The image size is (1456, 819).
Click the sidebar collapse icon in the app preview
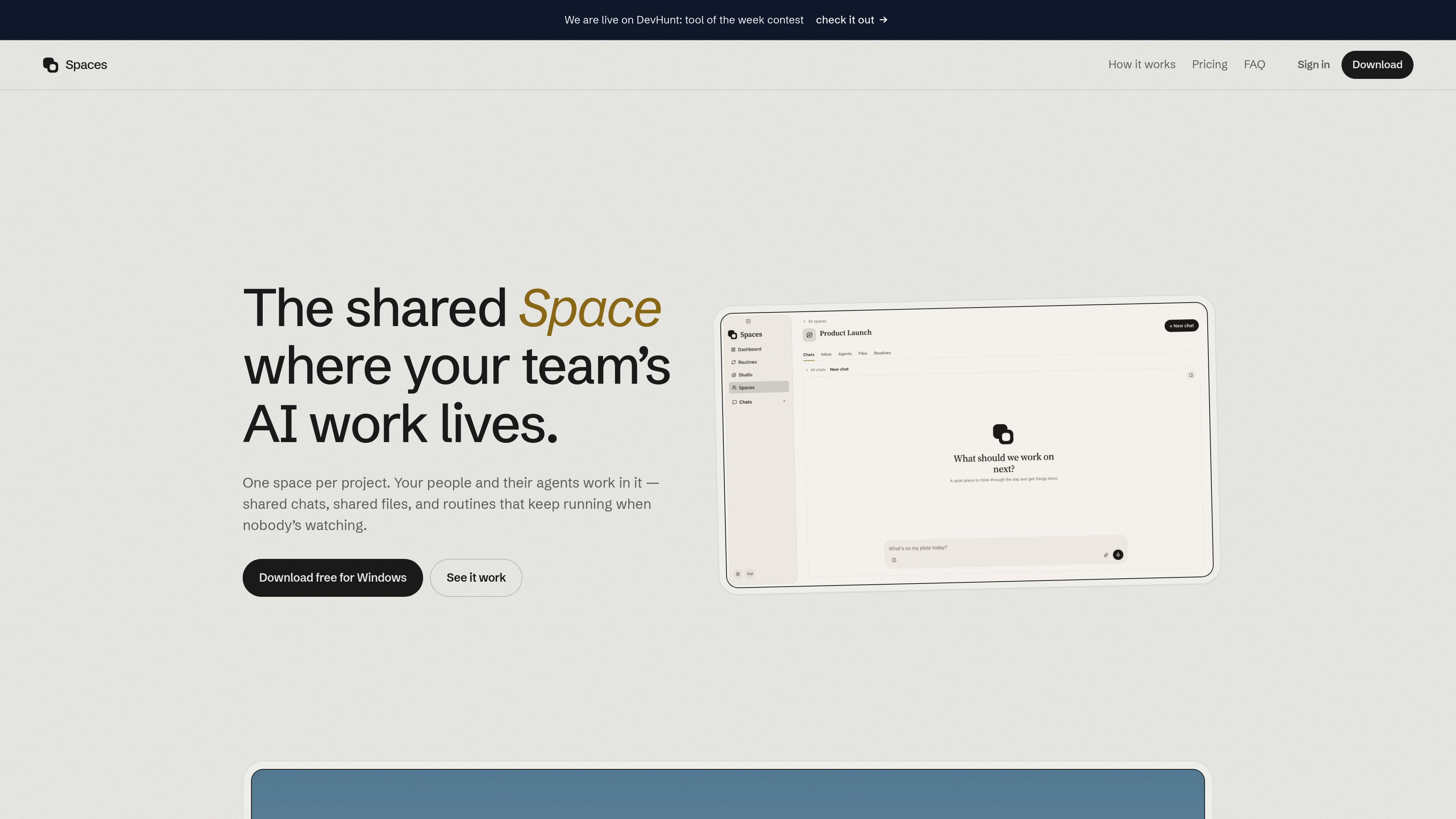tap(748, 321)
